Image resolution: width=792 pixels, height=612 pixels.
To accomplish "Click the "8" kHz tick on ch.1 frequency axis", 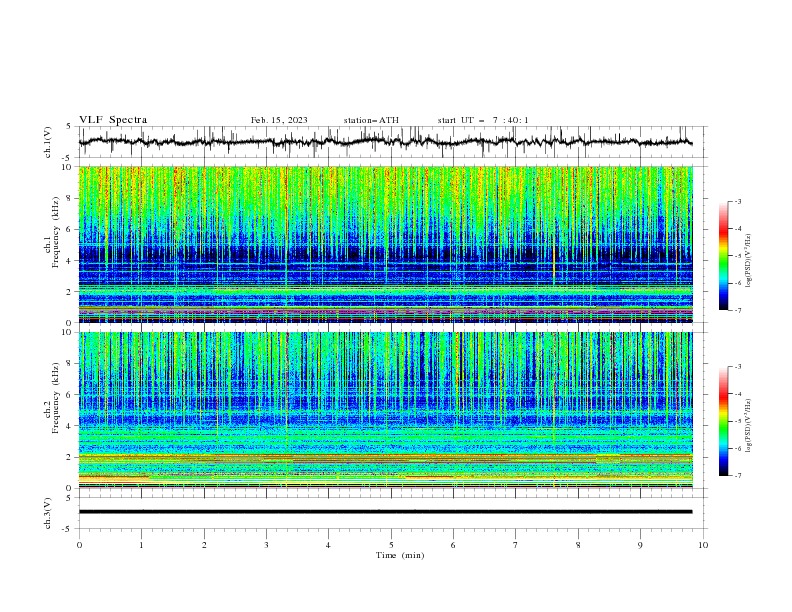I will click(71, 198).
